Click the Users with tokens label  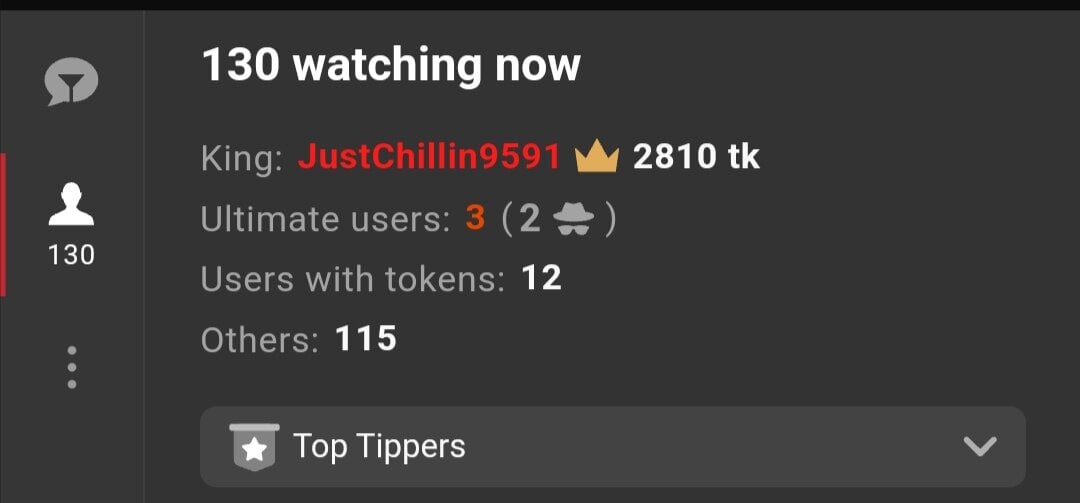point(353,279)
